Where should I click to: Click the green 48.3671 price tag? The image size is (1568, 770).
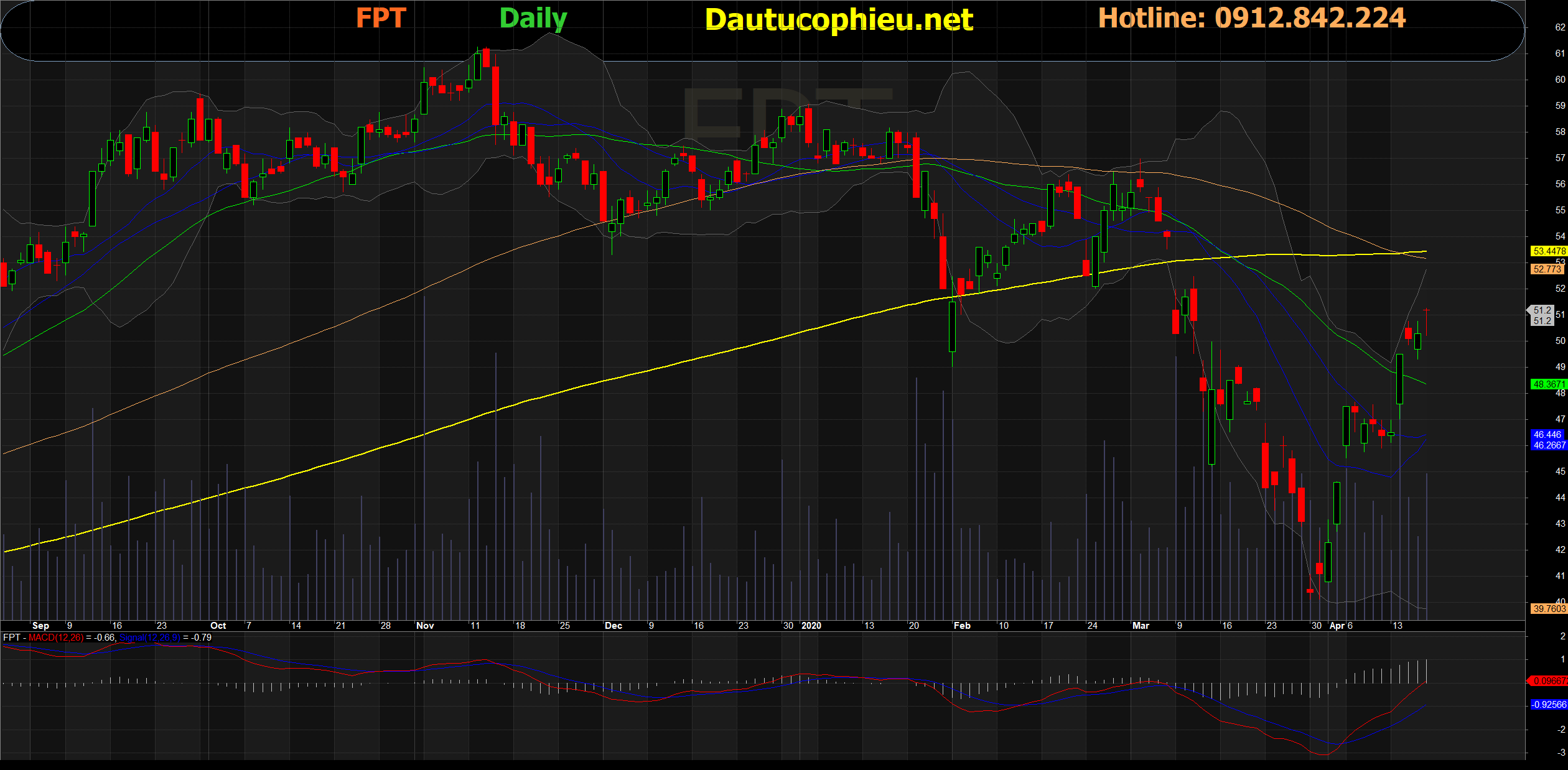[x=1548, y=384]
